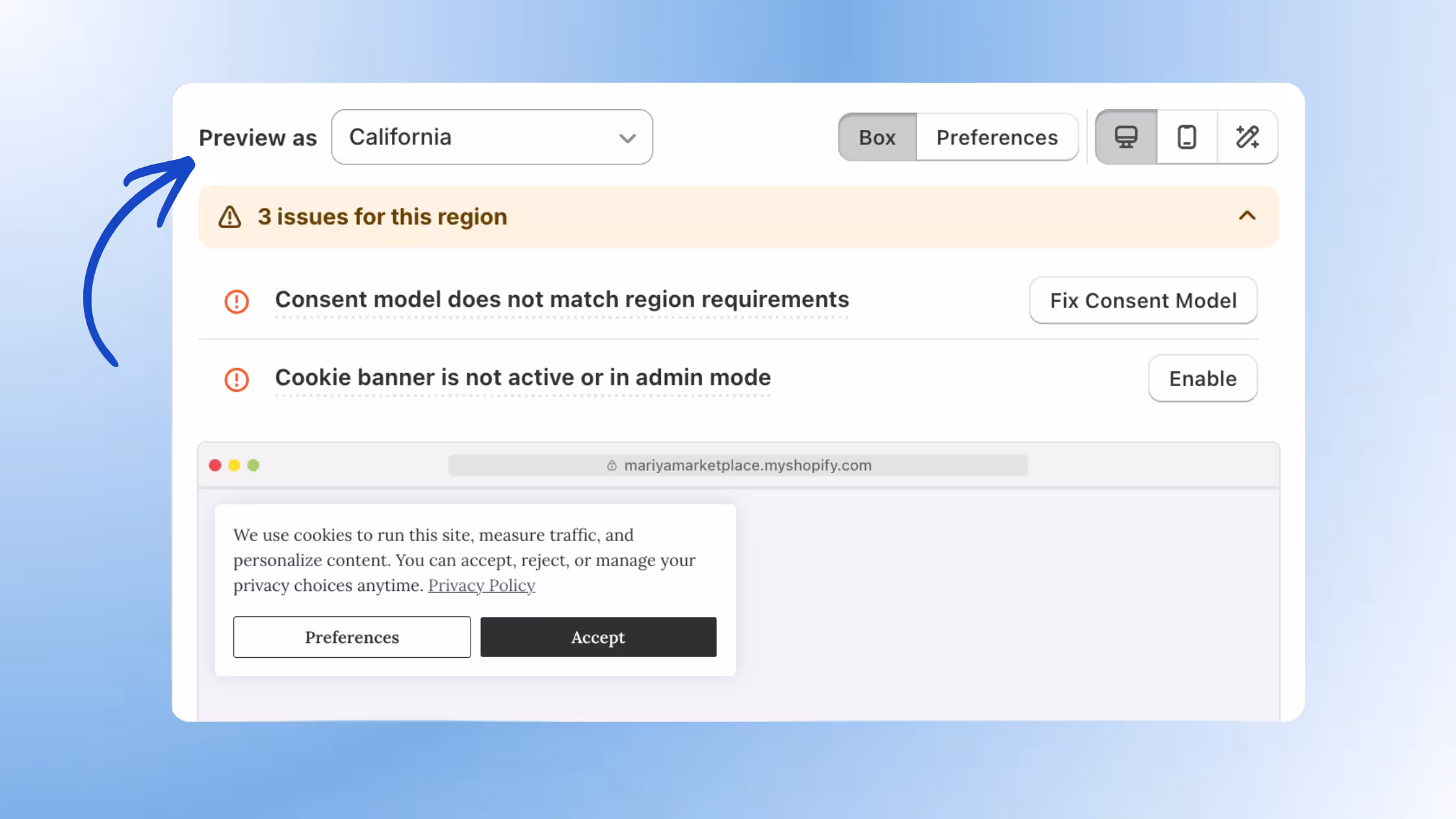Select the Box view tab
Screen dimensions: 1456x819
click(877, 137)
